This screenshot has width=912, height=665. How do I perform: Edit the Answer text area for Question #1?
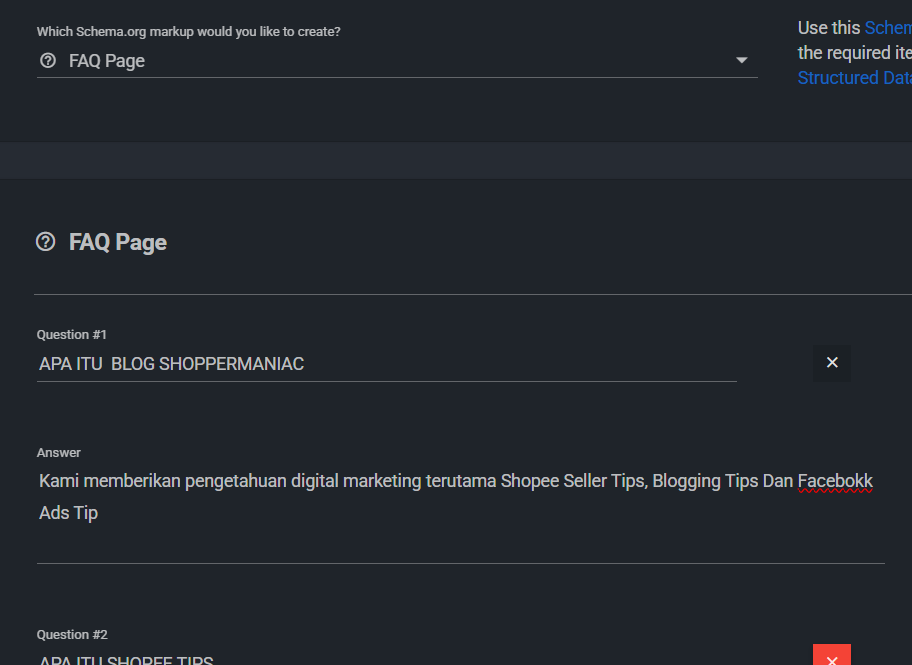click(461, 513)
